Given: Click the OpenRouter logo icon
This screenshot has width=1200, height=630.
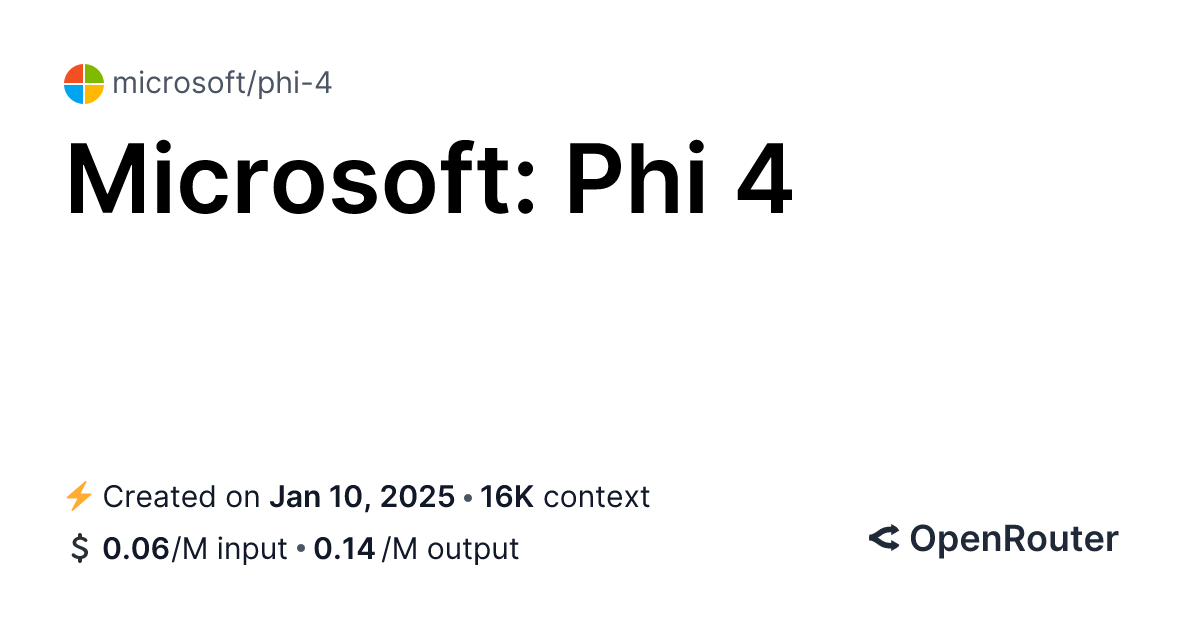Looking at the screenshot, I should point(884,540).
